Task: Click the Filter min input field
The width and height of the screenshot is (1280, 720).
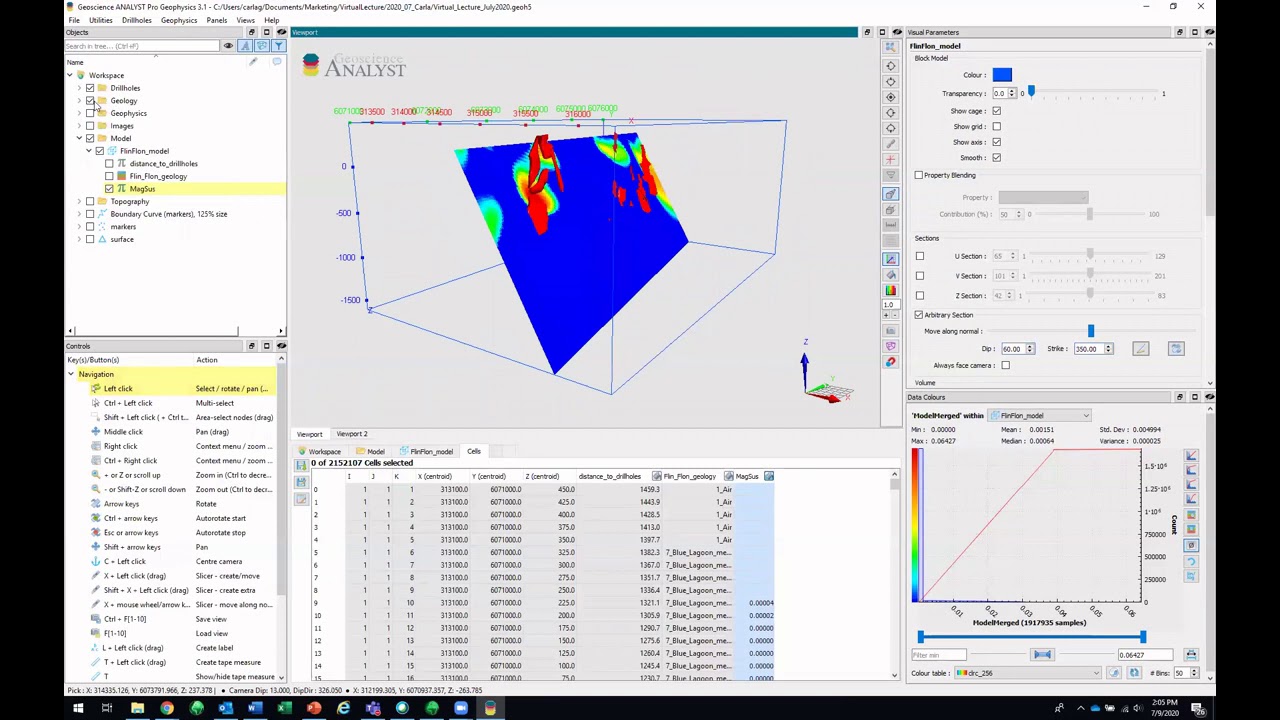Action: (938, 655)
